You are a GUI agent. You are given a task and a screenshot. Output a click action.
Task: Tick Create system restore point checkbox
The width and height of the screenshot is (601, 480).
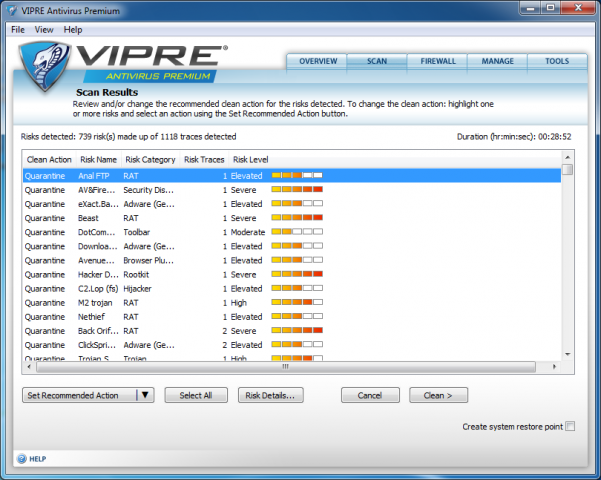(x=570, y=426)
